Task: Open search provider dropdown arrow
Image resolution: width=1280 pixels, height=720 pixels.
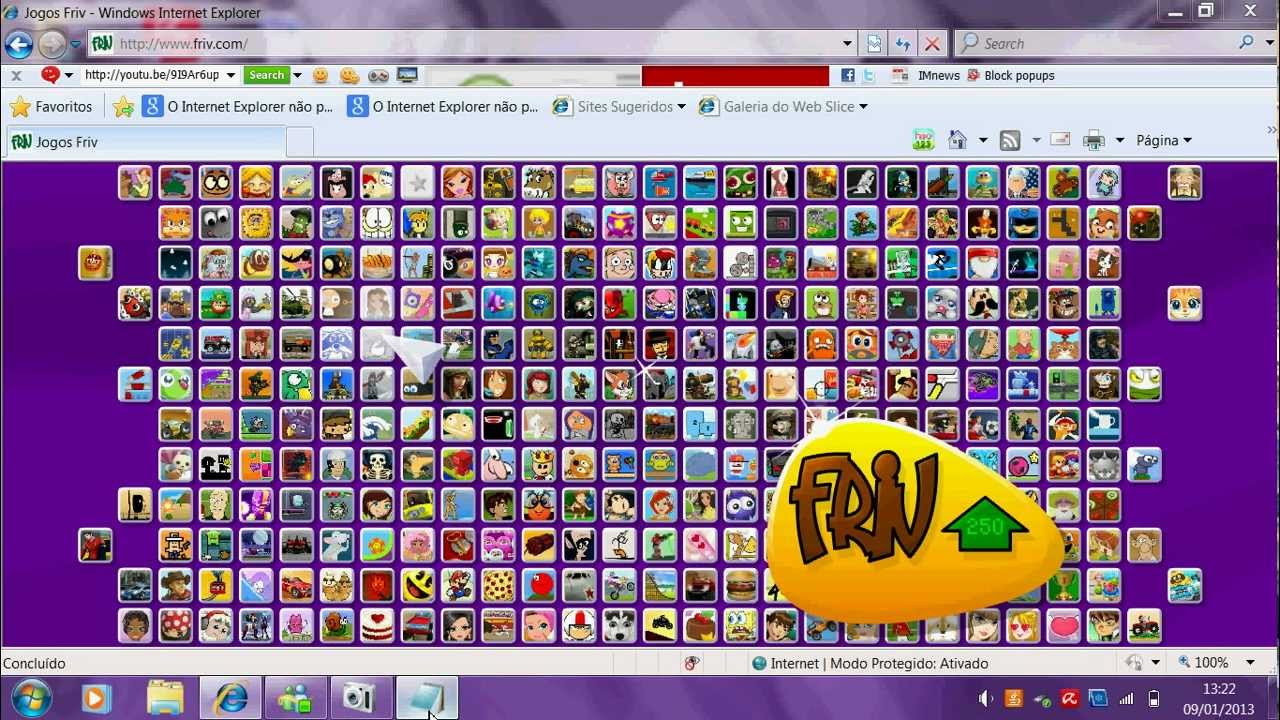Action: [x=1268, y=43]
